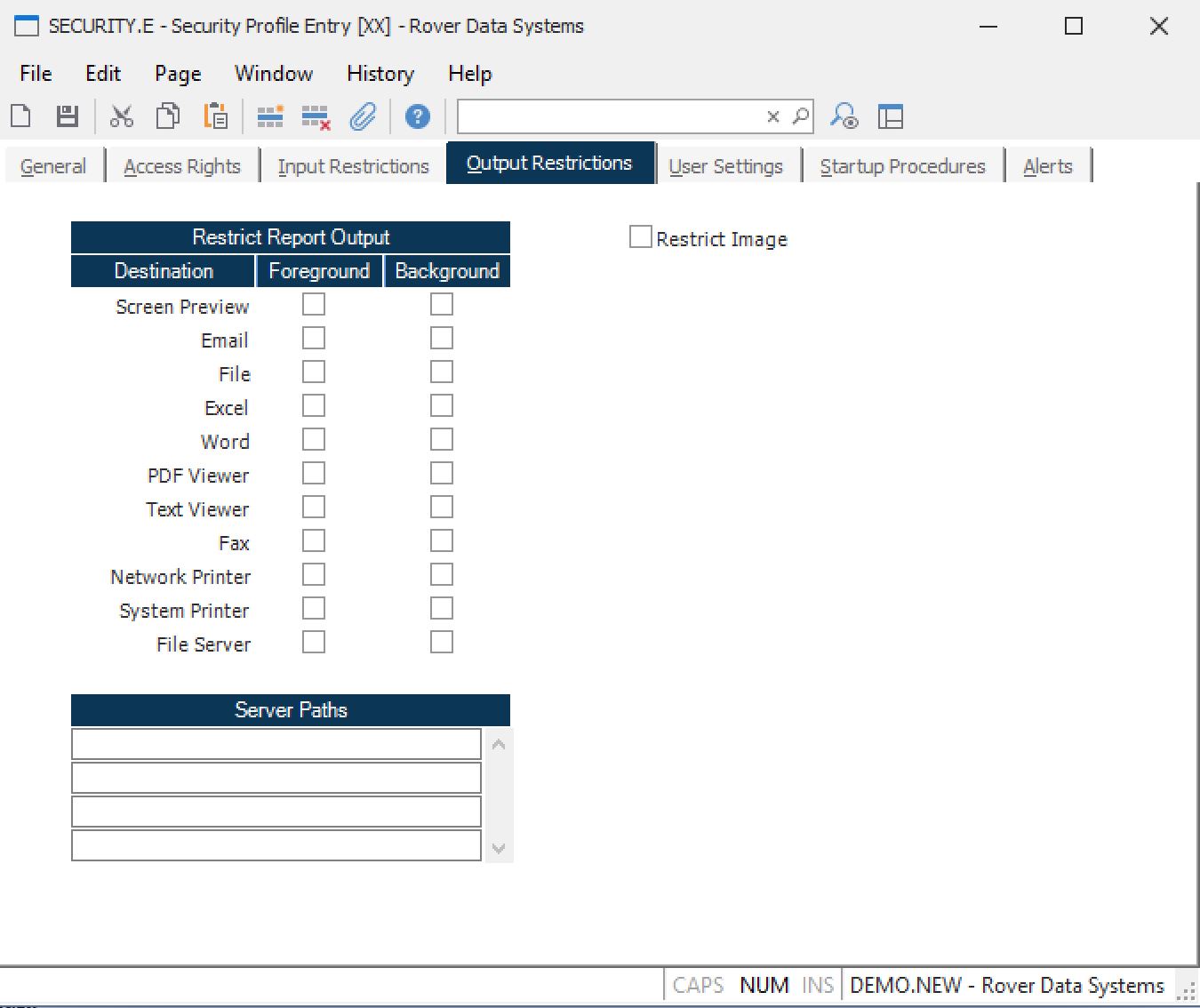
Task: Click the Insert row icon
Action: (x=269, y=116)
